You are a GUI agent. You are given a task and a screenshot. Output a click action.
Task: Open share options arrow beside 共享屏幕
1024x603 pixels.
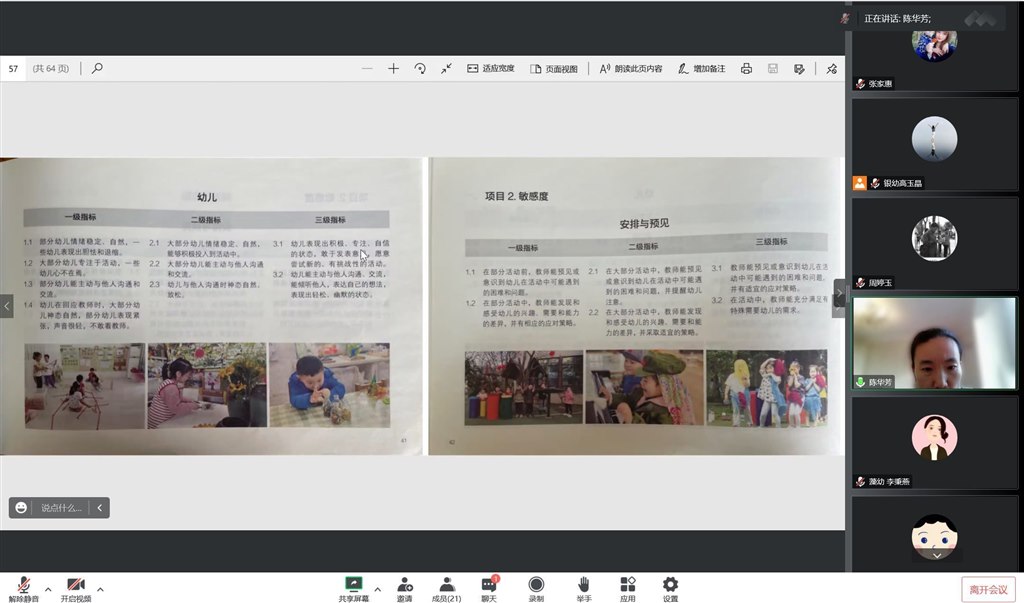(377, 589)
